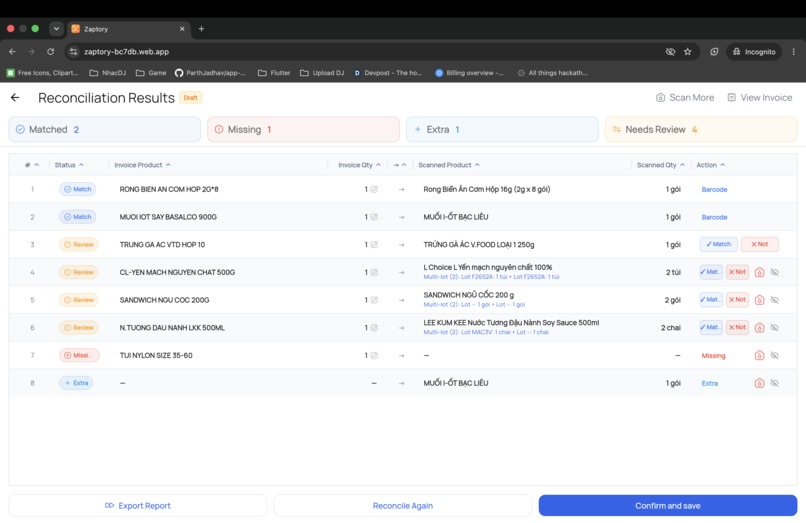This screenshot has width=806, height=523.
Task: Reject with Not for SANDWICH NGU COC row
Action: pyautogui.click(x=737, y=299)
